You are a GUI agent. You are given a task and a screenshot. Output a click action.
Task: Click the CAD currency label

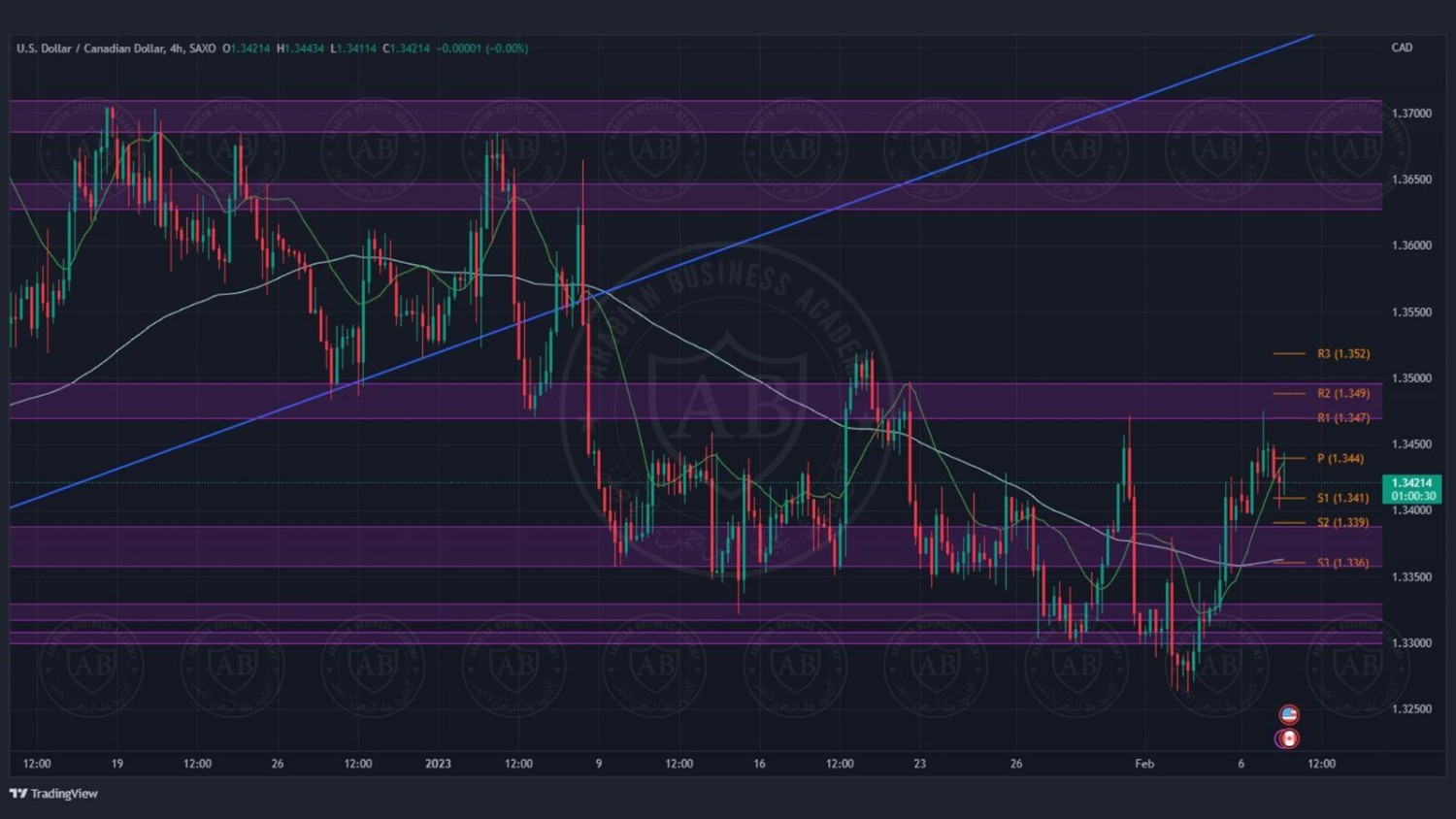[x=1402, y=48]
